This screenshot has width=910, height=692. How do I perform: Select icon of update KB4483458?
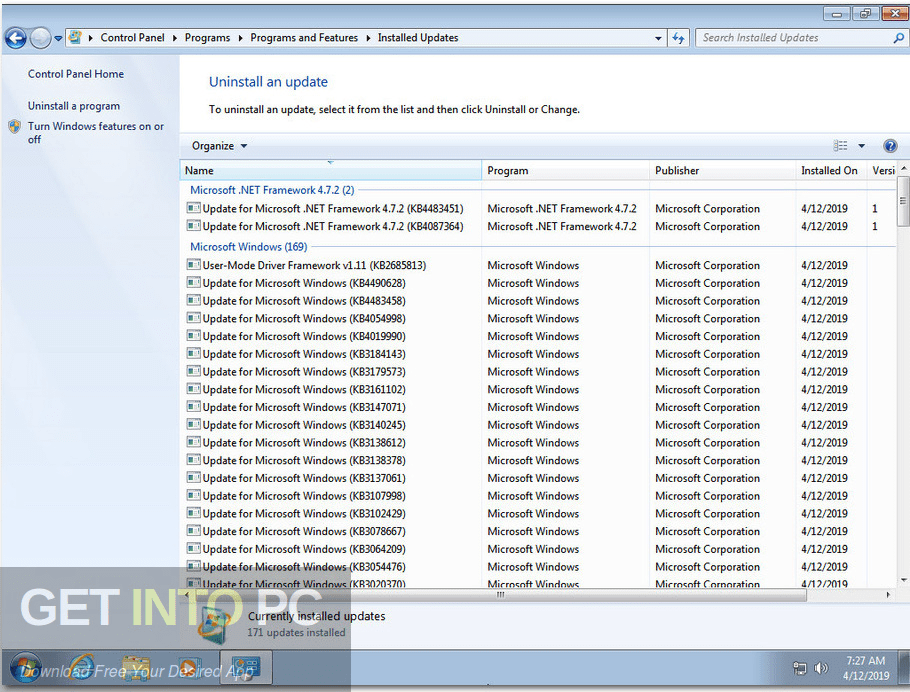(193, 300)
